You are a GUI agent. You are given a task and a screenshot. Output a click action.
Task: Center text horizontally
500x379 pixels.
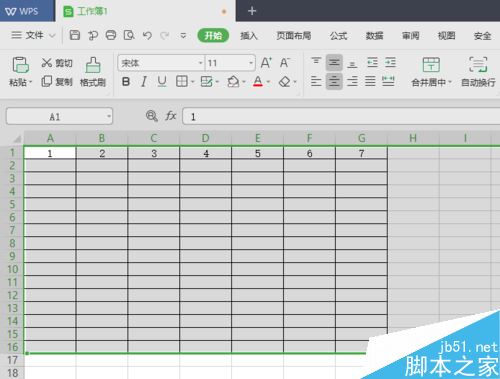pyautogui.click(x=334, y=81)
